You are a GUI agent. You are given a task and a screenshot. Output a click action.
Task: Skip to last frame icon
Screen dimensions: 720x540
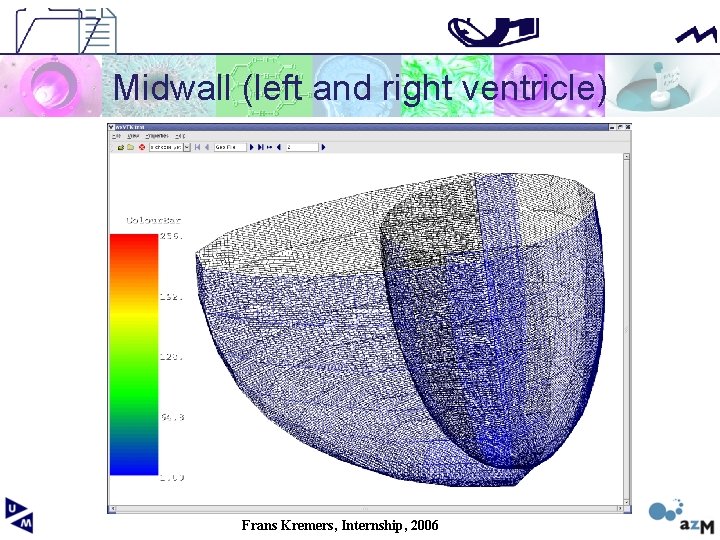(x=260, y=147)
